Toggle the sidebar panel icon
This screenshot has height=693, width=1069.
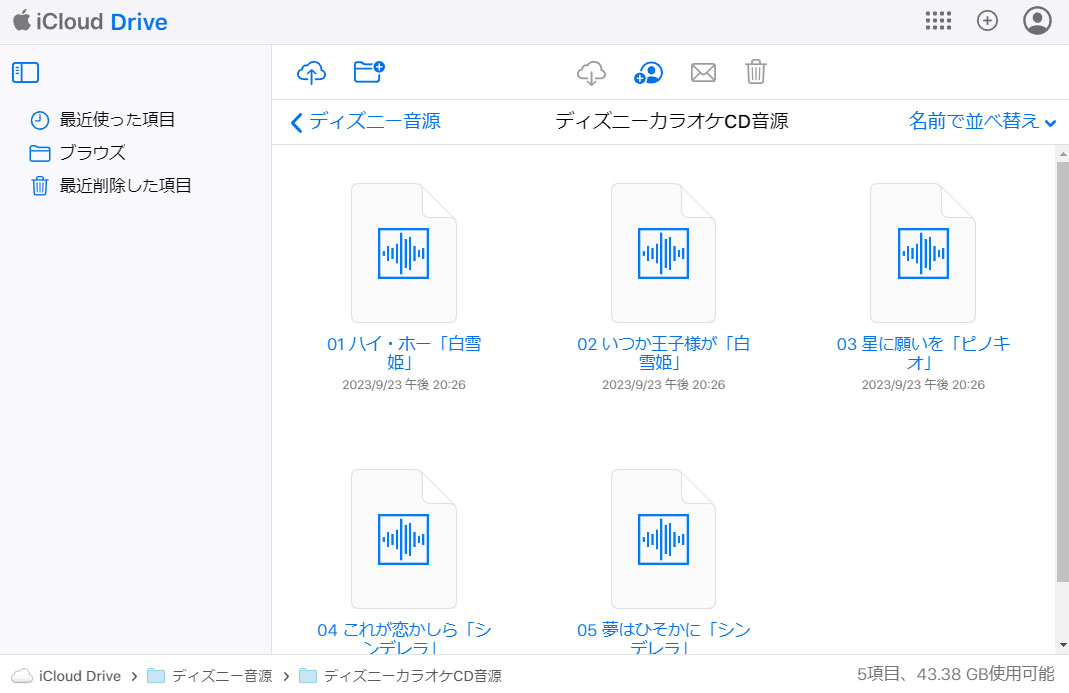[25, 72]
